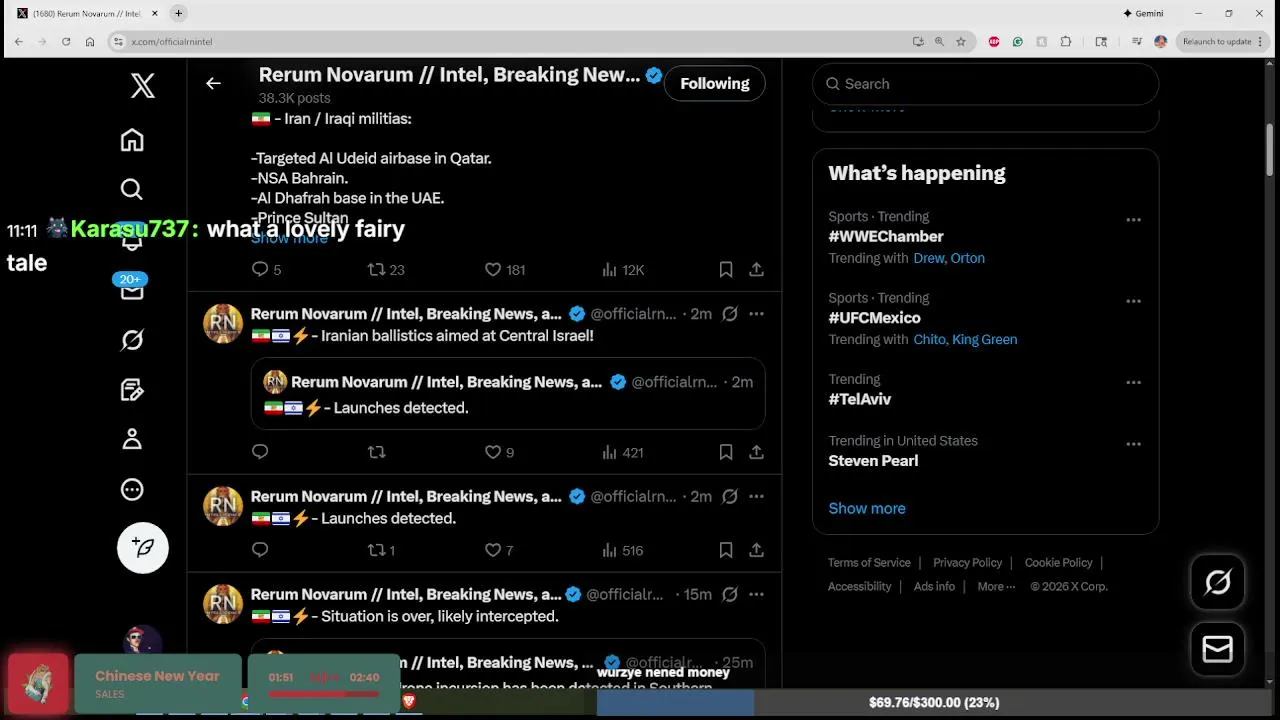Bookmark the Iran / Iraqi militias post
Screen dimensions: 1280x720
click(x=726, y=269)
